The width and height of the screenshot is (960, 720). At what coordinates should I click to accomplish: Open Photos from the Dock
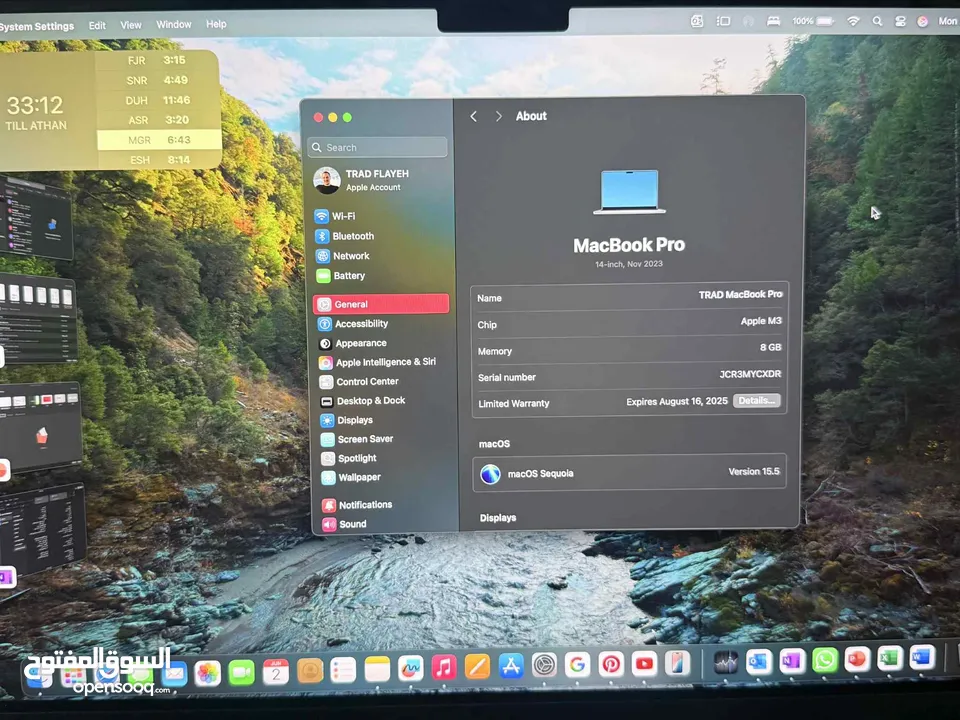208,674
